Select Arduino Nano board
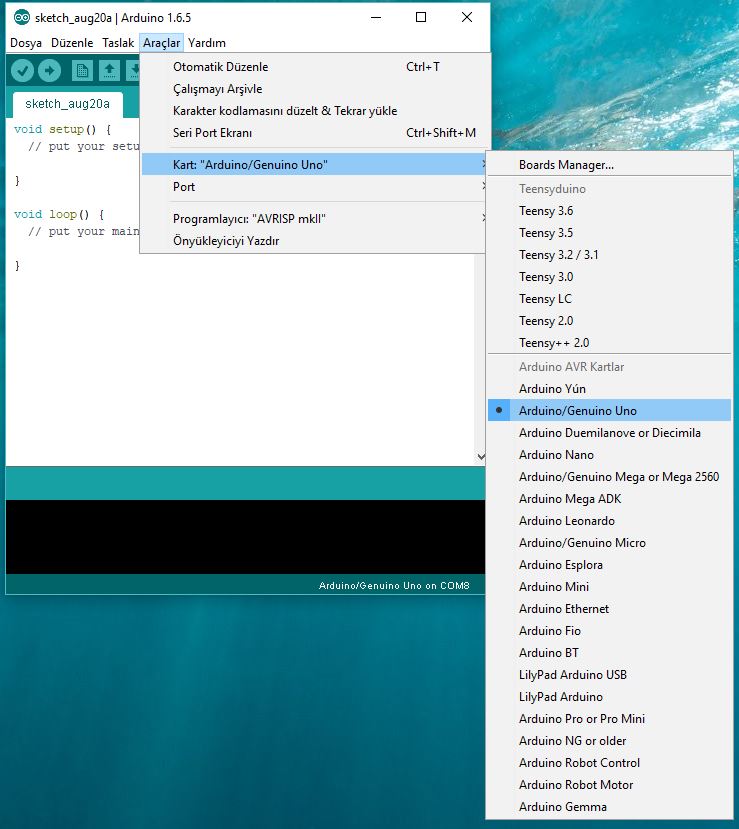 pos(609,455)
